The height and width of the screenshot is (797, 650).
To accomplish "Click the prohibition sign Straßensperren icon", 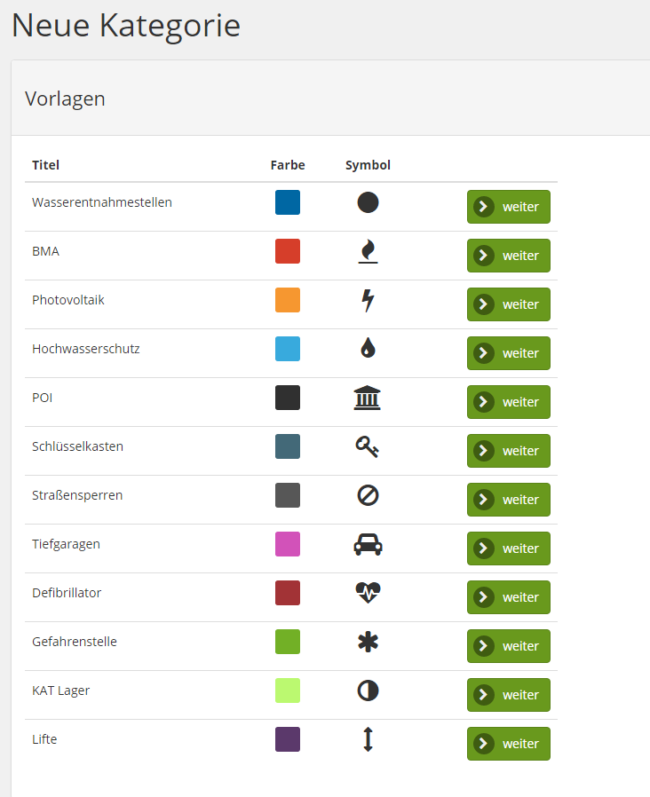I will point(368,496).
